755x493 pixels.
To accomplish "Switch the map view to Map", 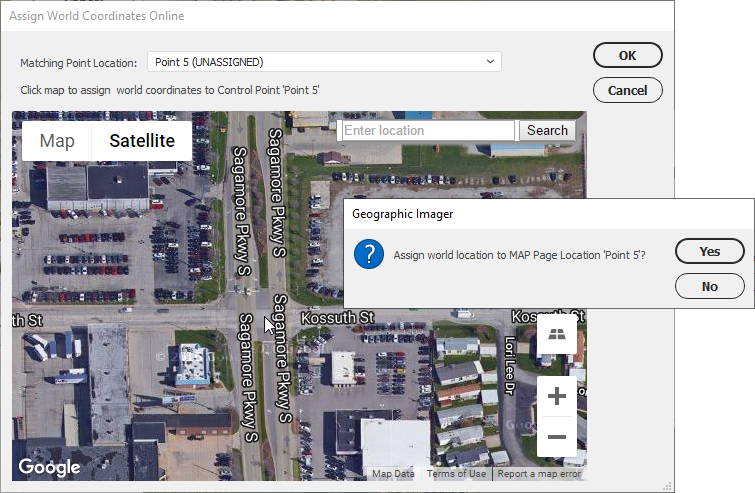I will pos(57,141).
